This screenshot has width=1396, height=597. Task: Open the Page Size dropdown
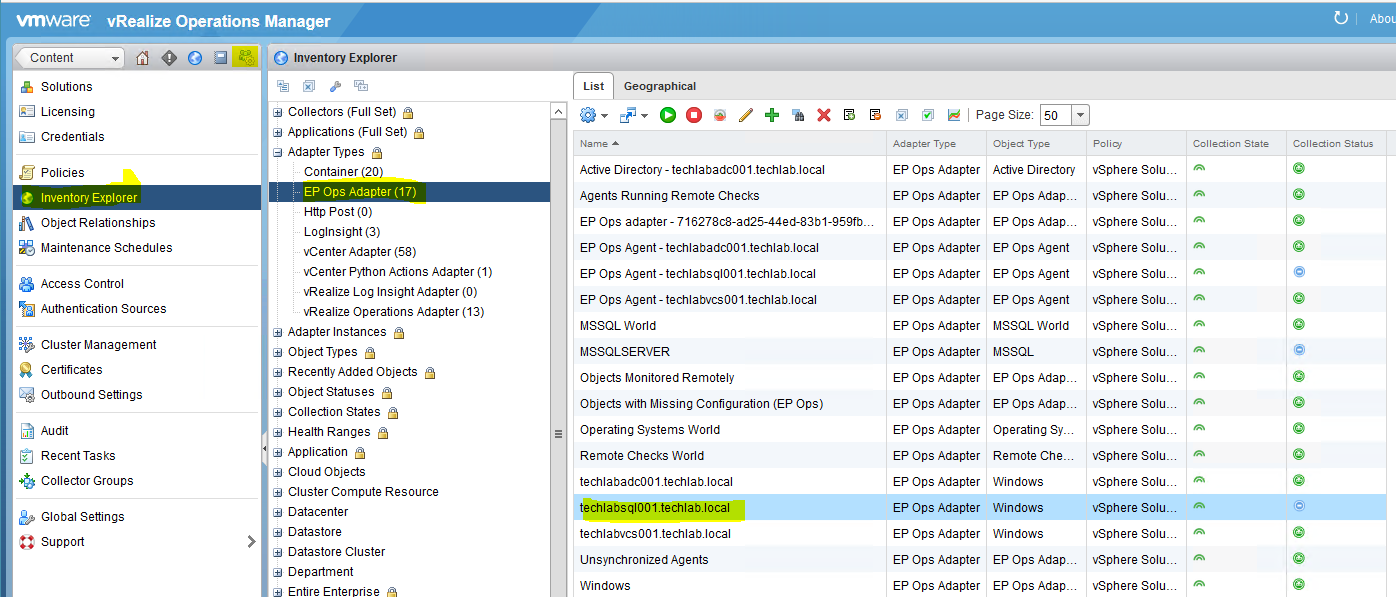pyautogui.click(x=1080, y=115)
